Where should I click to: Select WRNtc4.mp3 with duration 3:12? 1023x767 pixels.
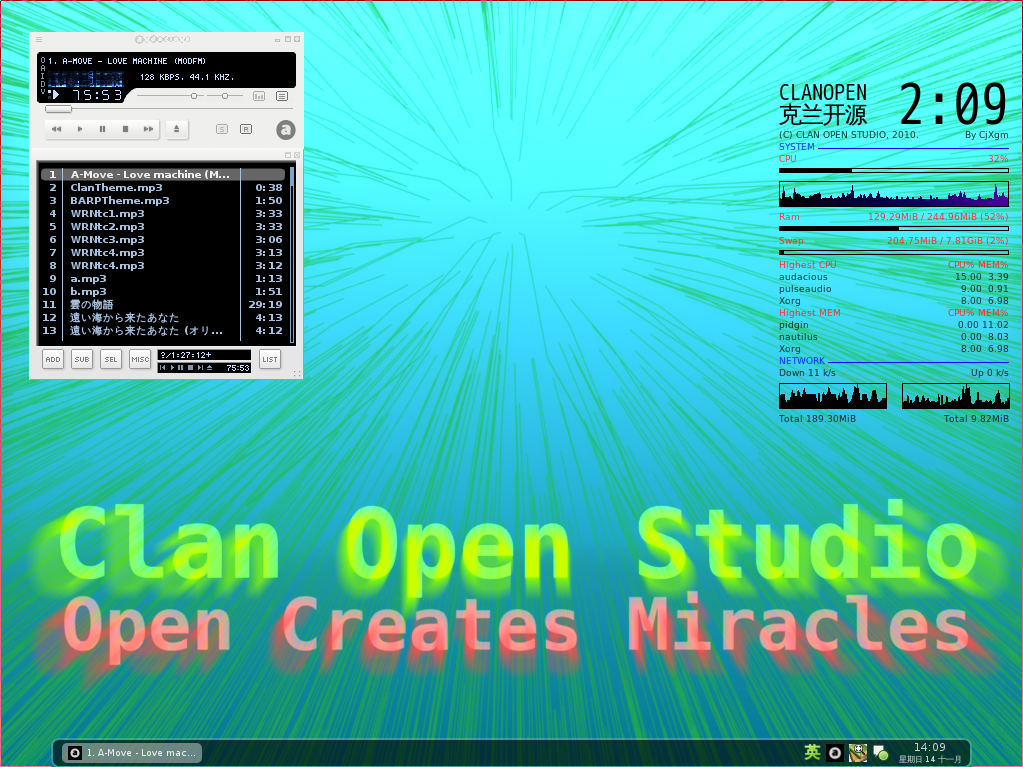[x=162, y=265]
